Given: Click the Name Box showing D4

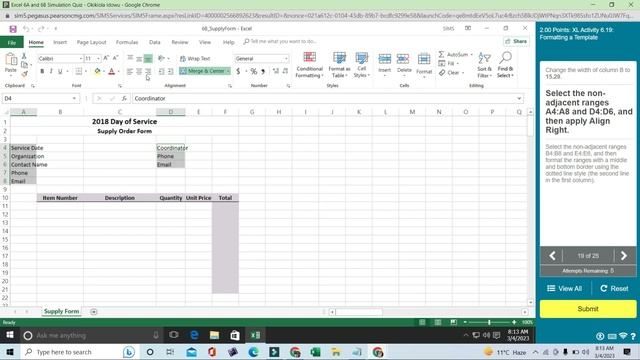Looking at the screenshot, I should tap(40, 98).
